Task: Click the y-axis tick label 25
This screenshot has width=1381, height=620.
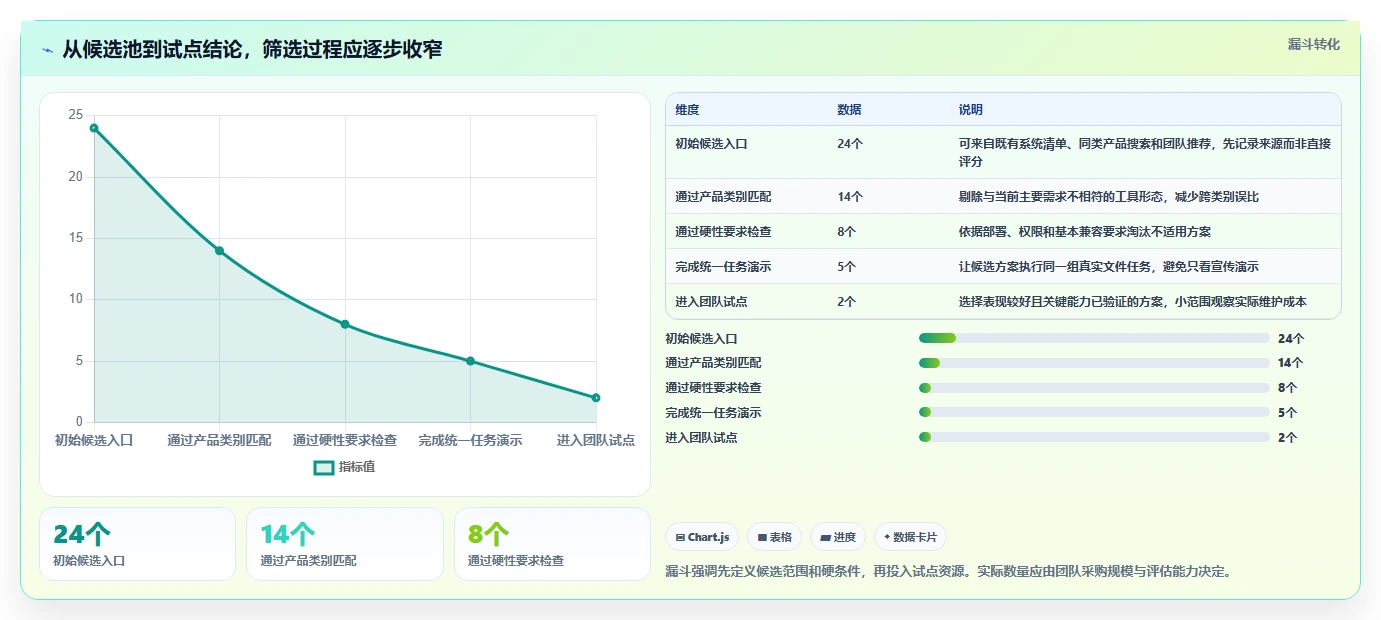Action: [x=76, y=116]
